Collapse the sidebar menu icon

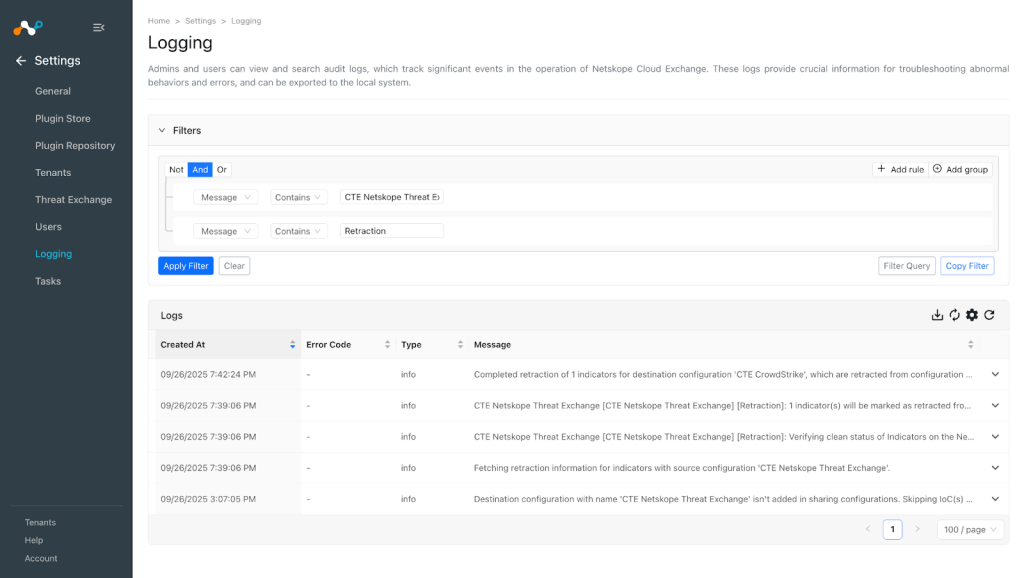click(x=99, y=27)
